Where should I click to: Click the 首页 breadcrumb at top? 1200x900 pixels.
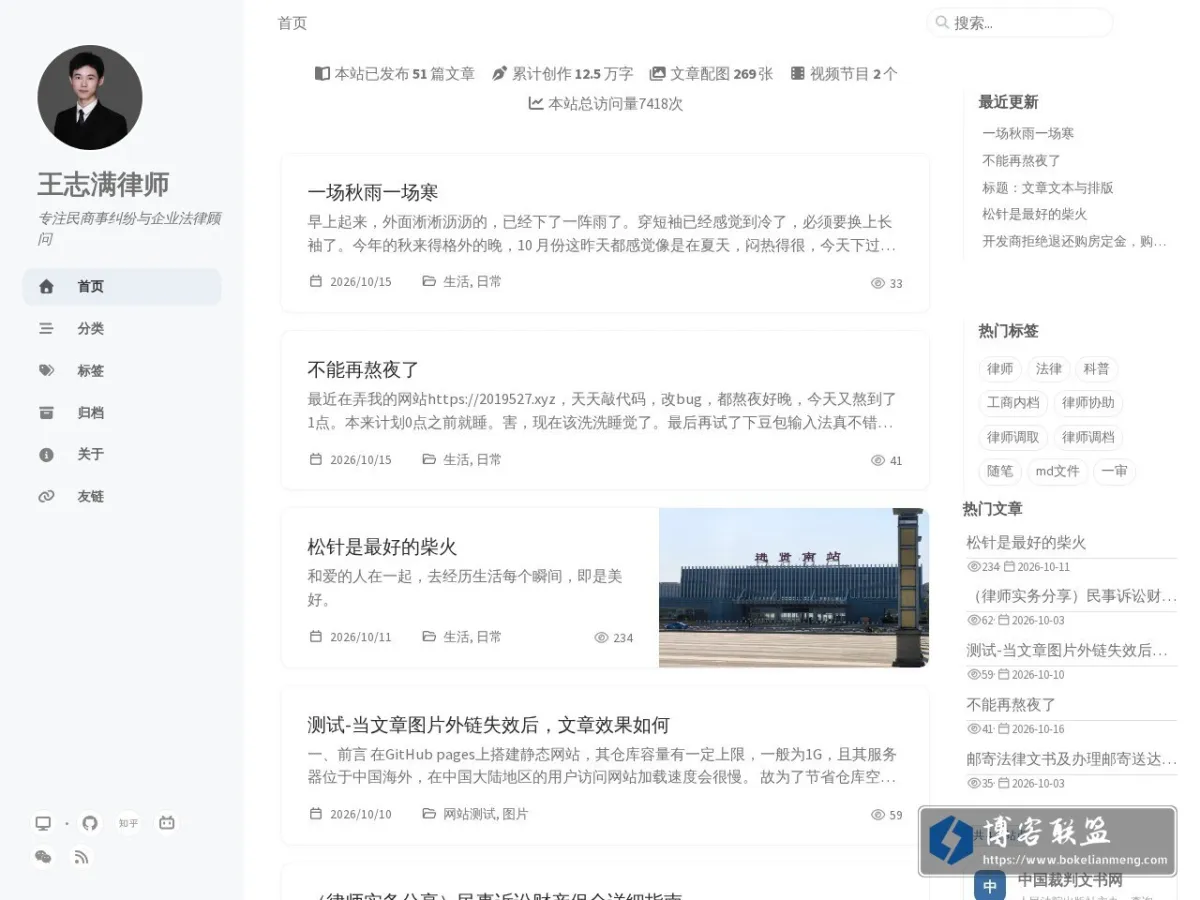point(292,23)
